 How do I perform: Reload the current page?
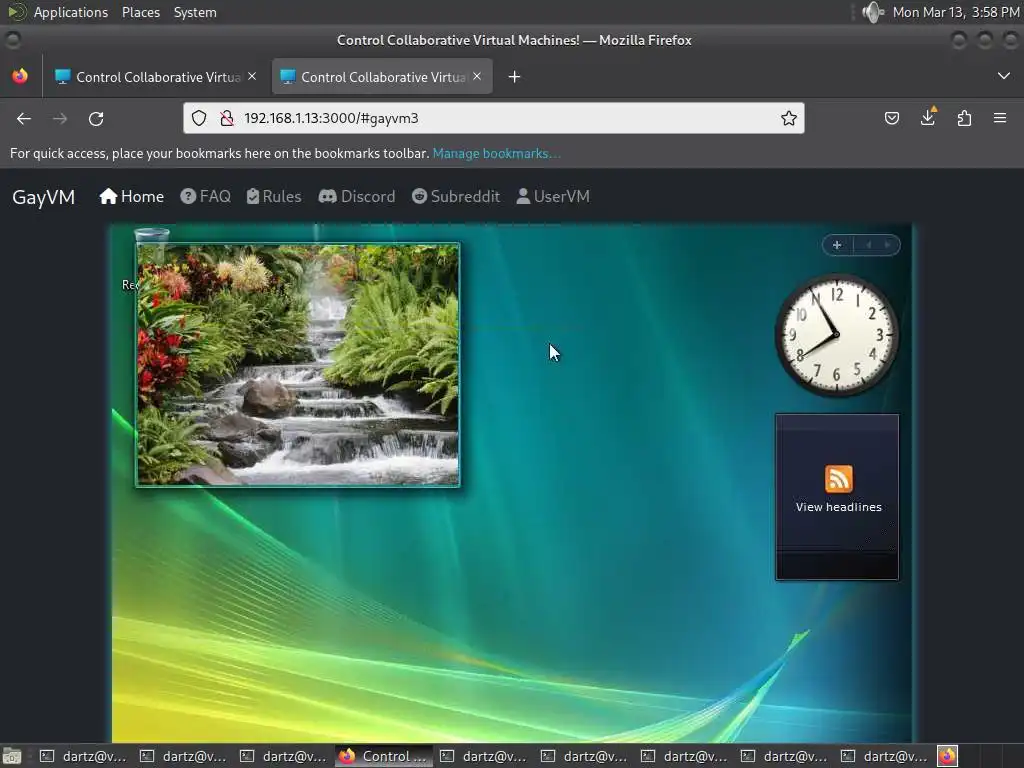[96, 118]
